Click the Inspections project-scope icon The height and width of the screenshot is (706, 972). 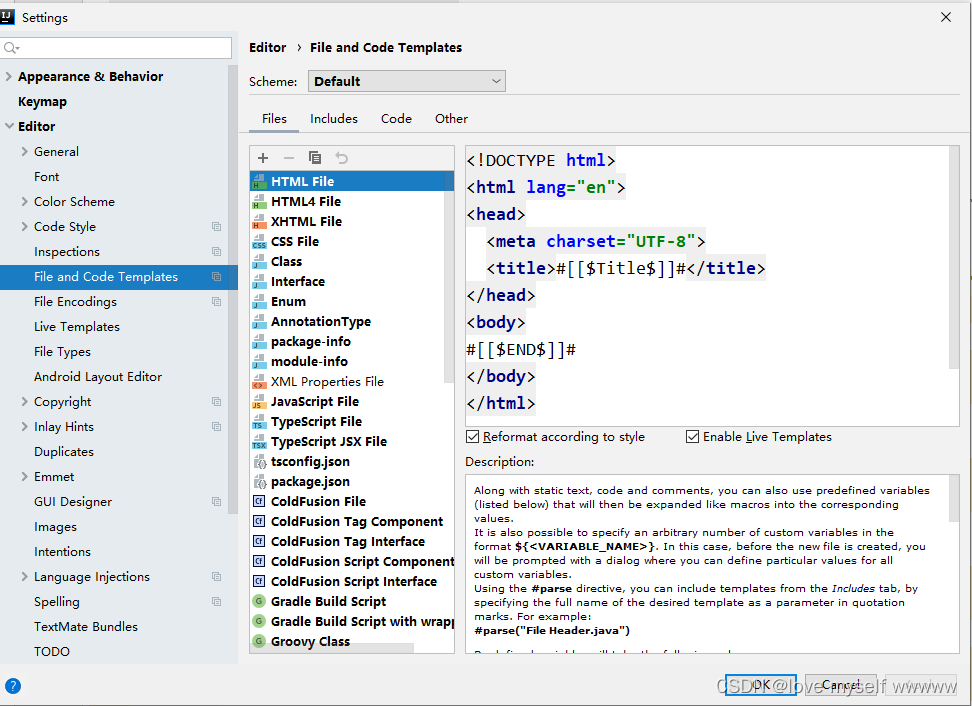coord(216,252)
